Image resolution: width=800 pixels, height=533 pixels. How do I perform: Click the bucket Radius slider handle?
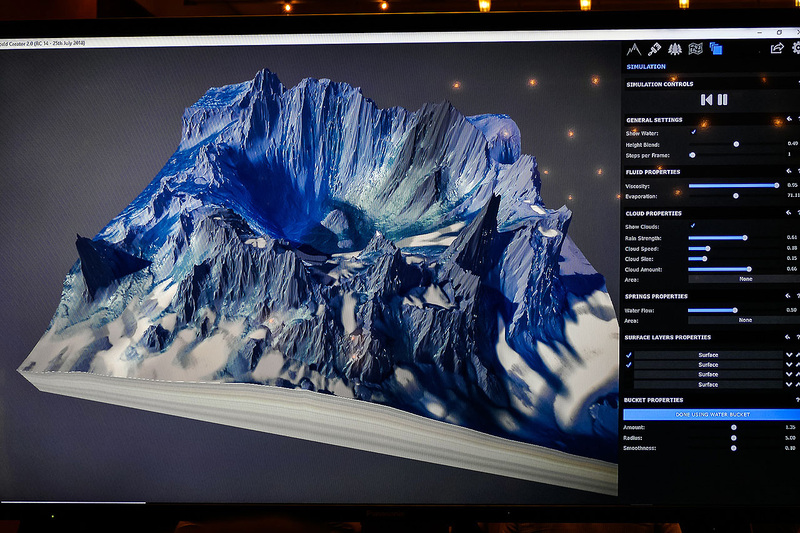(734, 438)
